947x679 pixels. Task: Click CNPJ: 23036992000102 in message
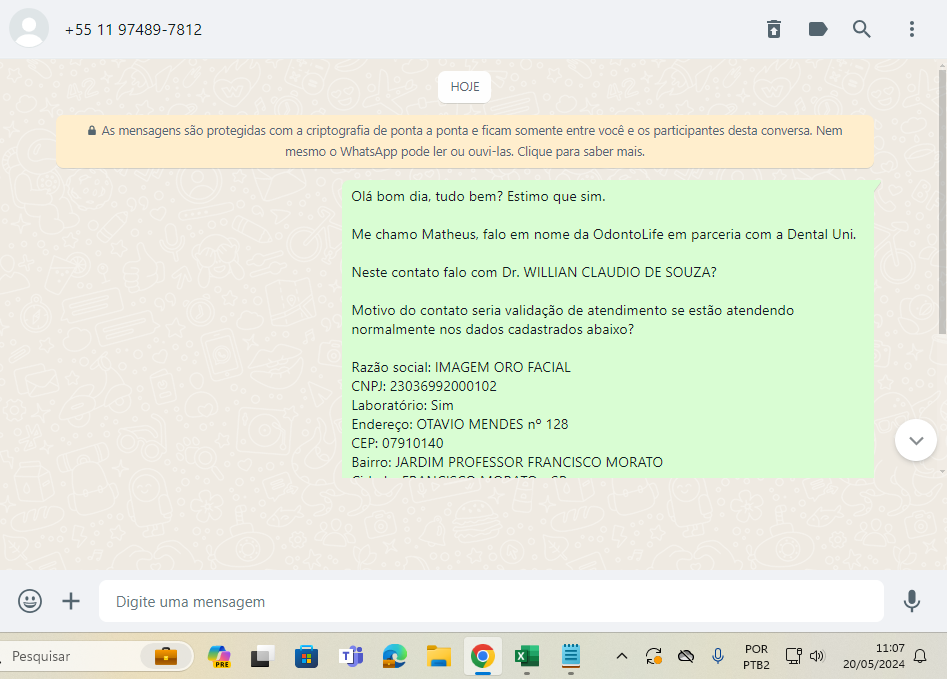point(424,387)
